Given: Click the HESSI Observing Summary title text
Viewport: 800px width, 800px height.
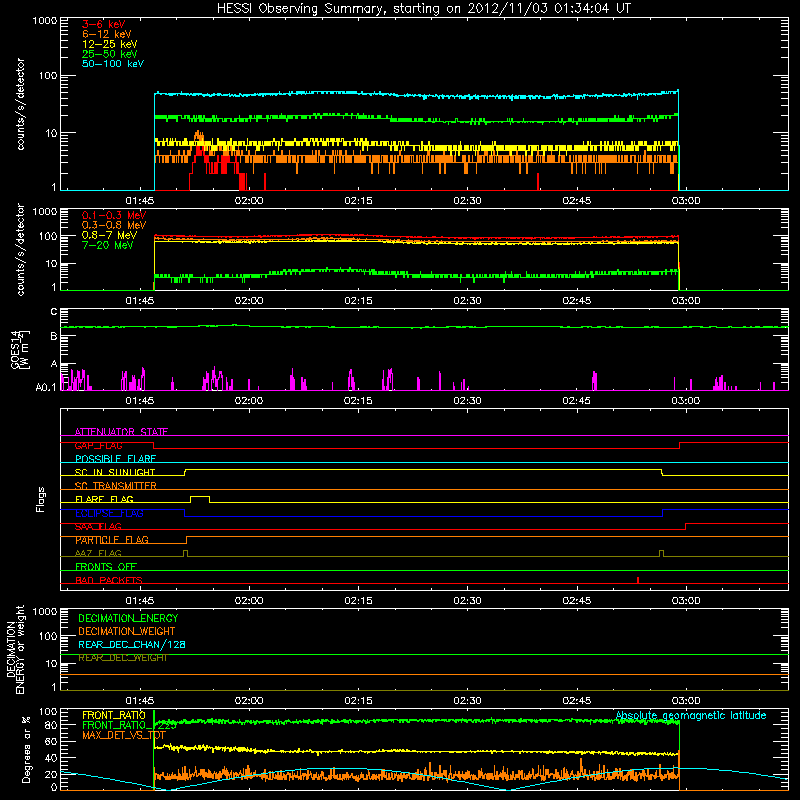Looking at the screenshot, I should [x=423, y=9].
